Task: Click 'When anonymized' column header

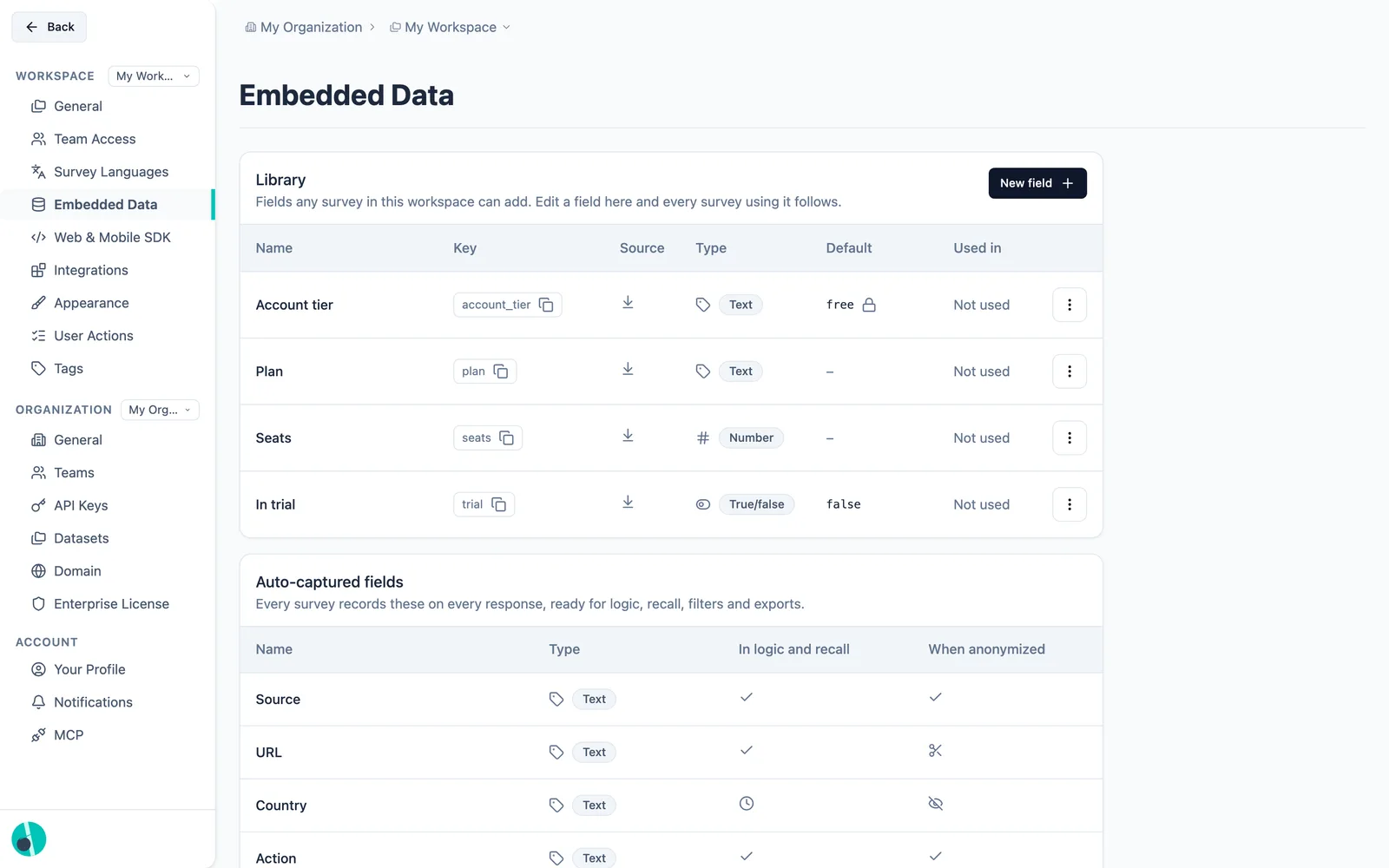Action: [x=986, y=649]
